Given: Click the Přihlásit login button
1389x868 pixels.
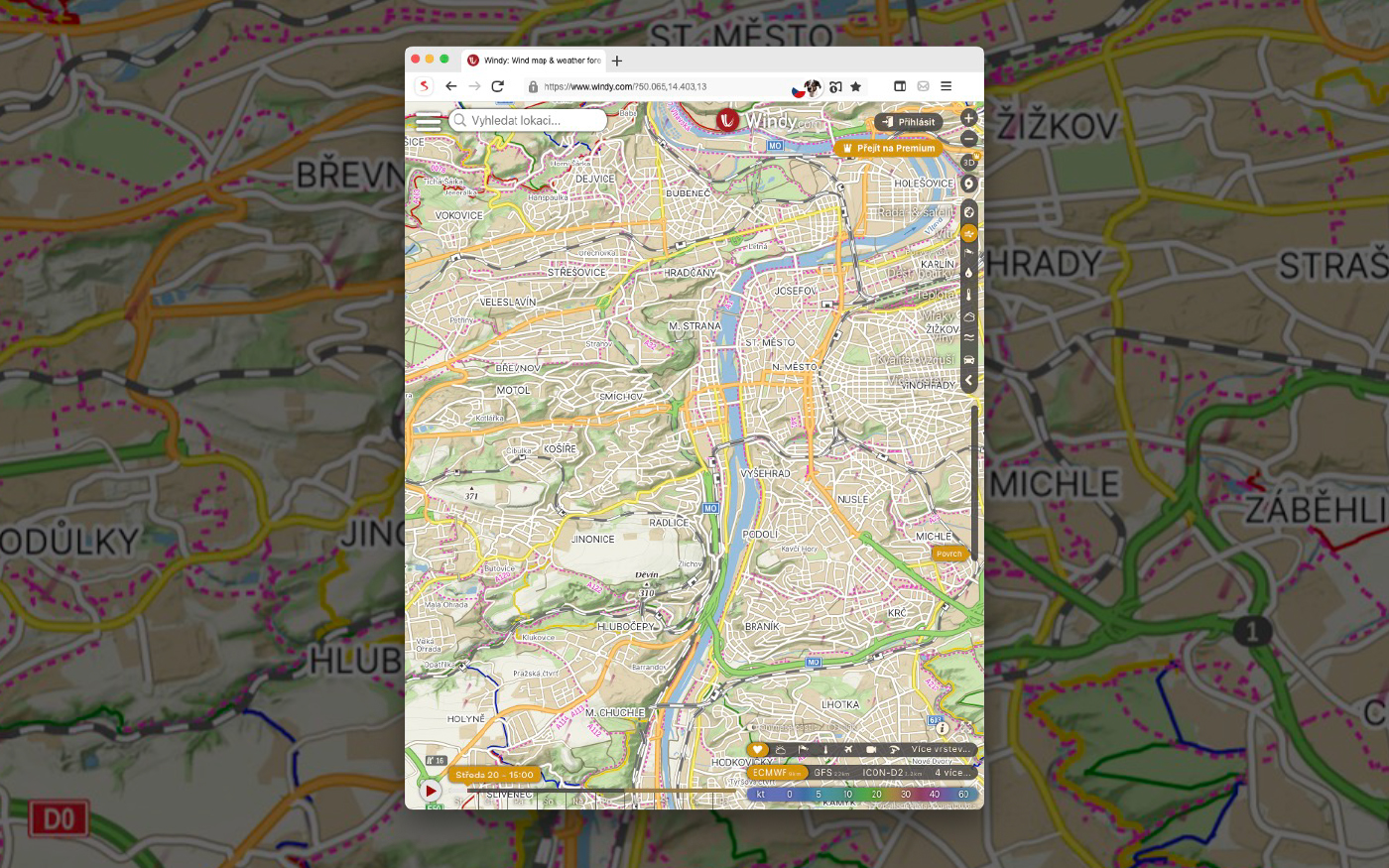Looking at the screenshot, I should [908, 122].
